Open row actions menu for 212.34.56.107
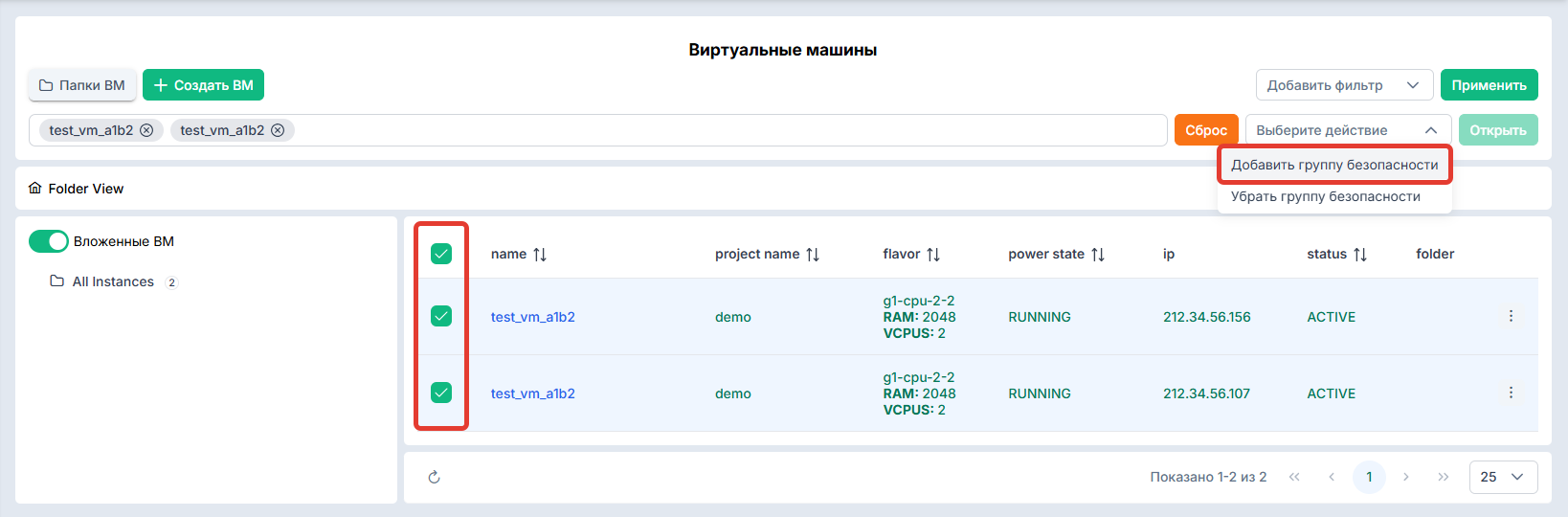 coord(1512,393)
